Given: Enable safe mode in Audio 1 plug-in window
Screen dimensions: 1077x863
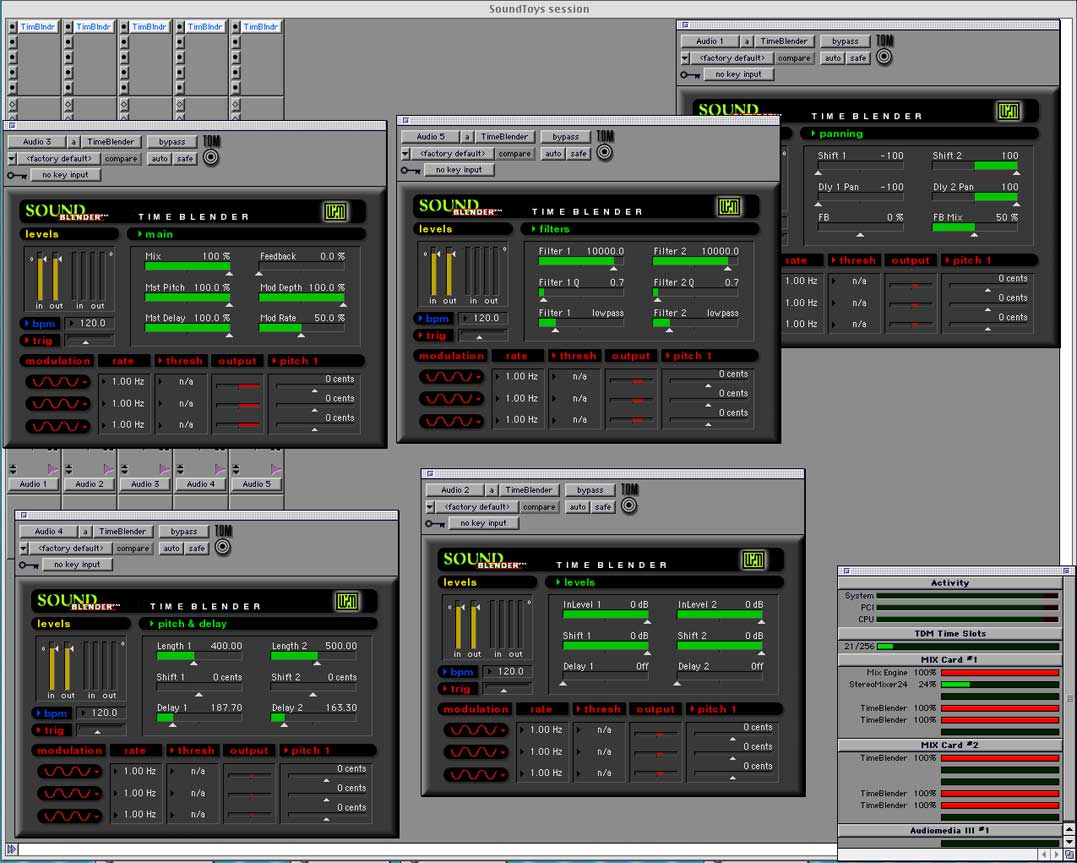Looking at the screenshot, I should click(x=858, y=59).
